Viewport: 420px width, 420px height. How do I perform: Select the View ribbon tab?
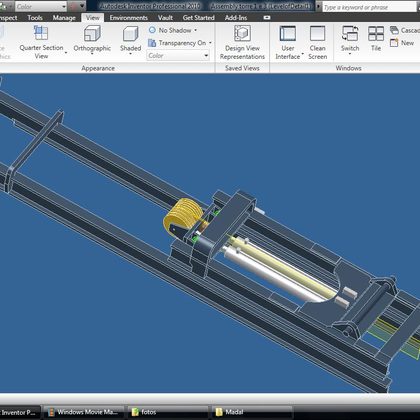pos(92,18)
